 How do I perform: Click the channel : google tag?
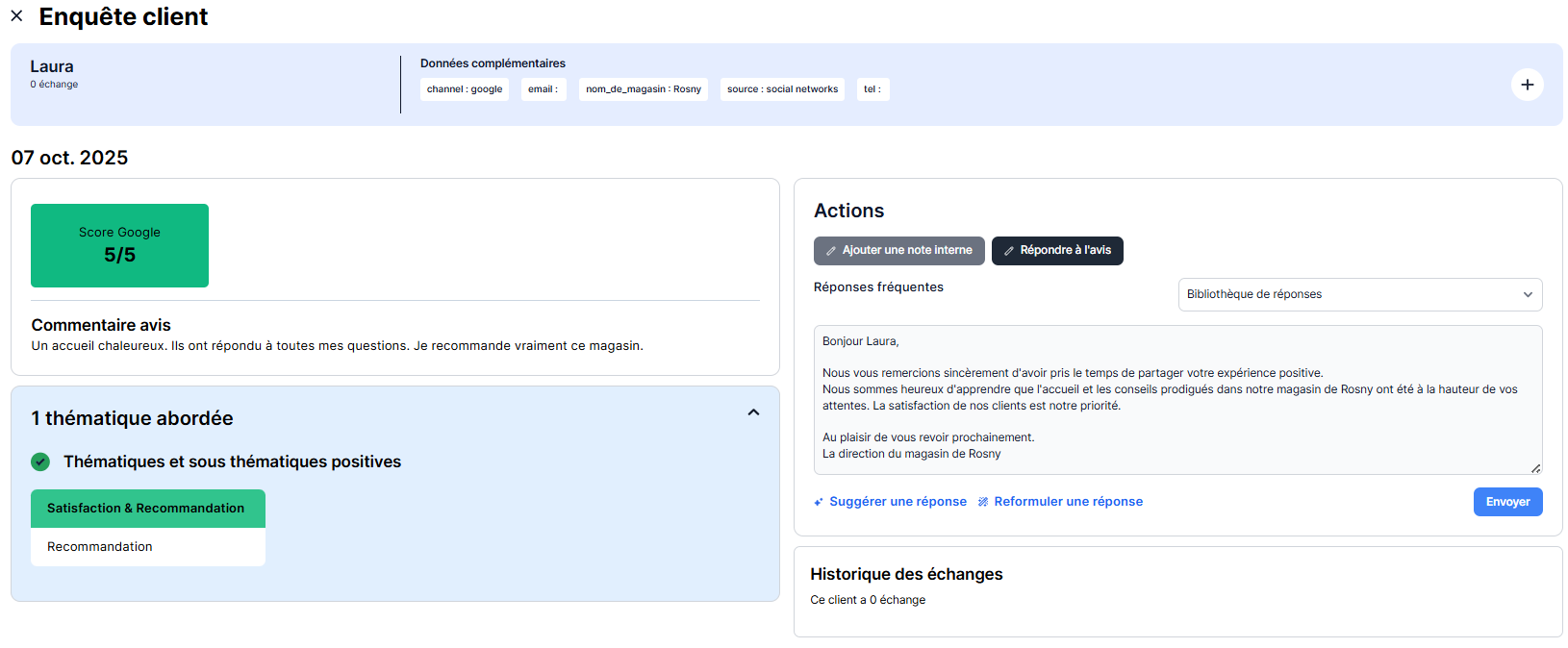[x=465, y=89]
